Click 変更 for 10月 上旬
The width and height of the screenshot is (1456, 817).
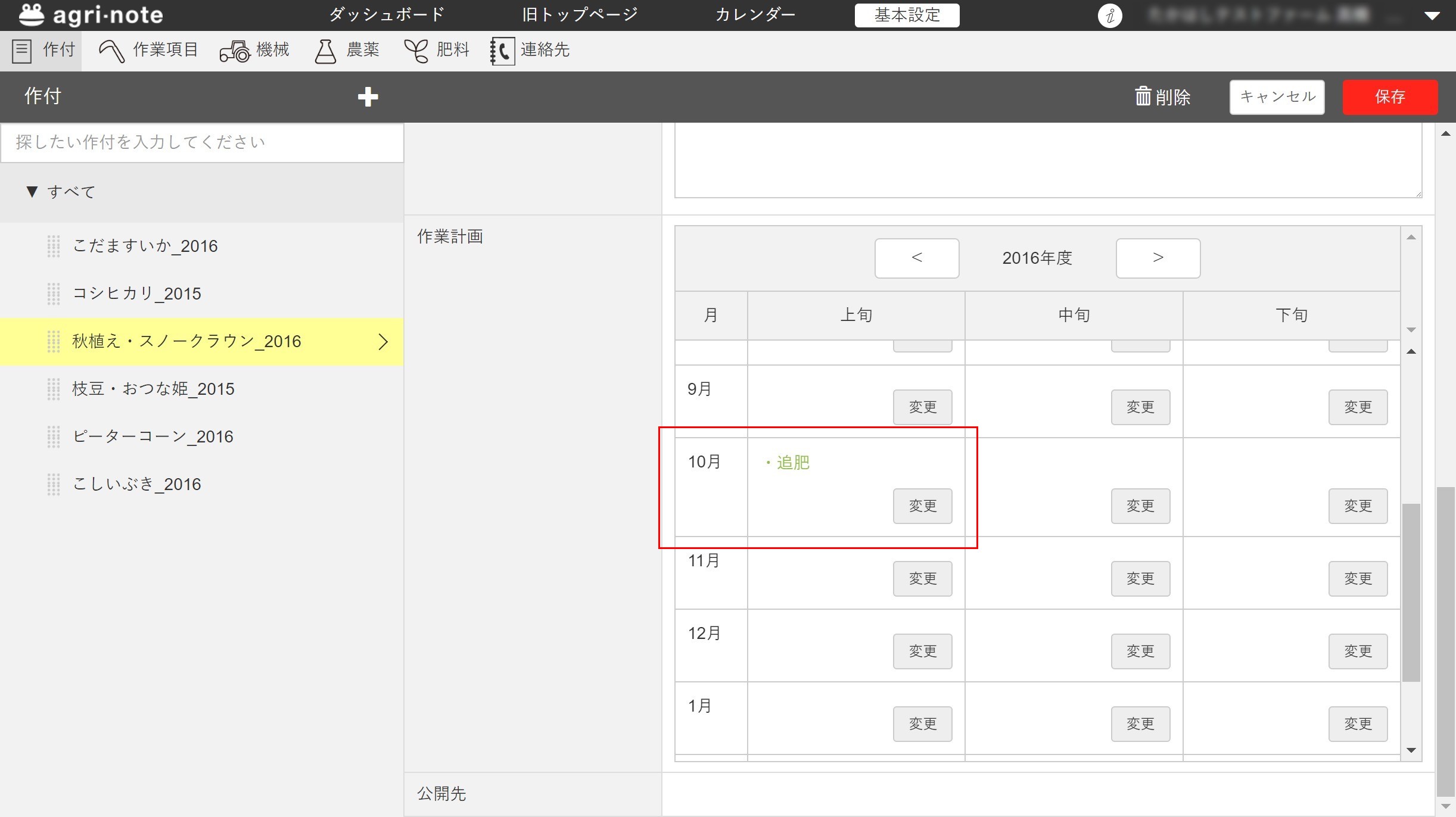point(922,506)
